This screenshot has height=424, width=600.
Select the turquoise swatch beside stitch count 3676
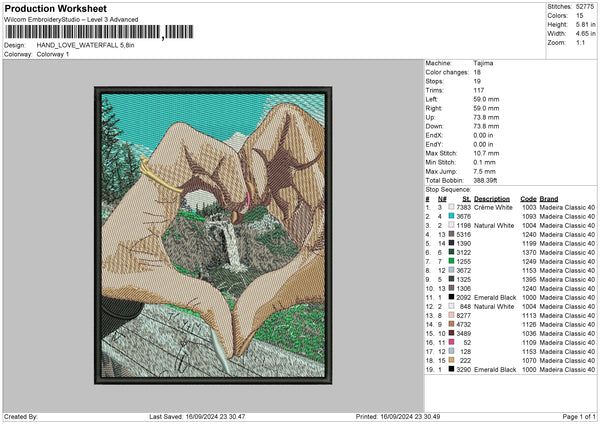452,216
